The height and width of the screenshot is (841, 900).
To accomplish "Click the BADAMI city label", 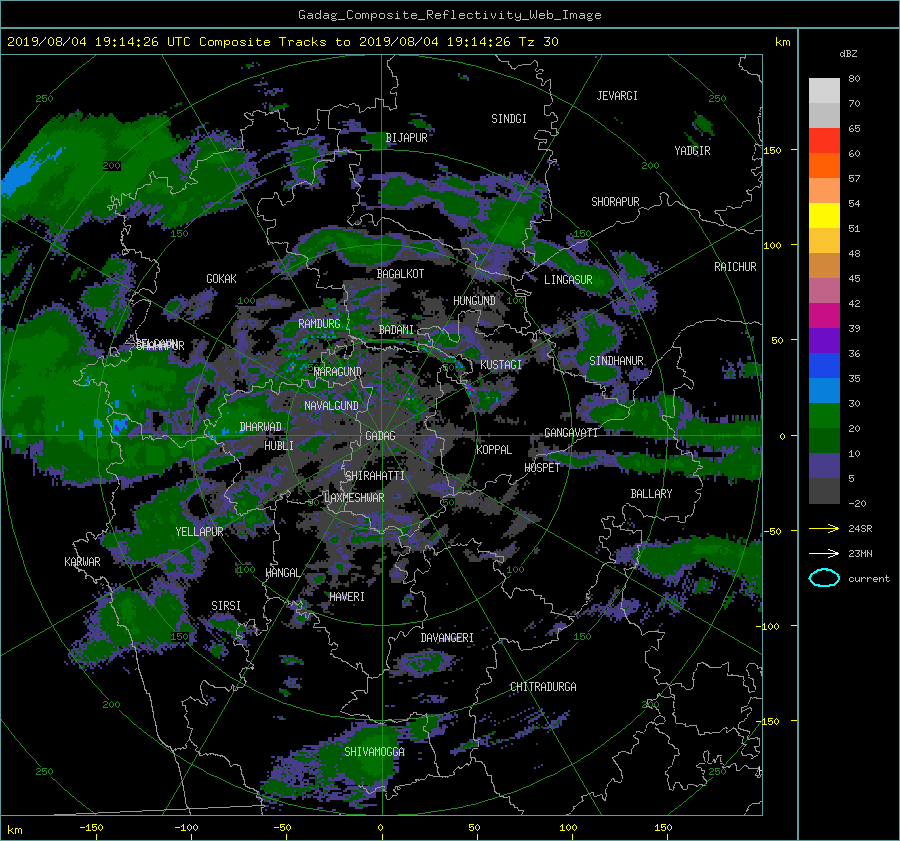I will (396, 330).
